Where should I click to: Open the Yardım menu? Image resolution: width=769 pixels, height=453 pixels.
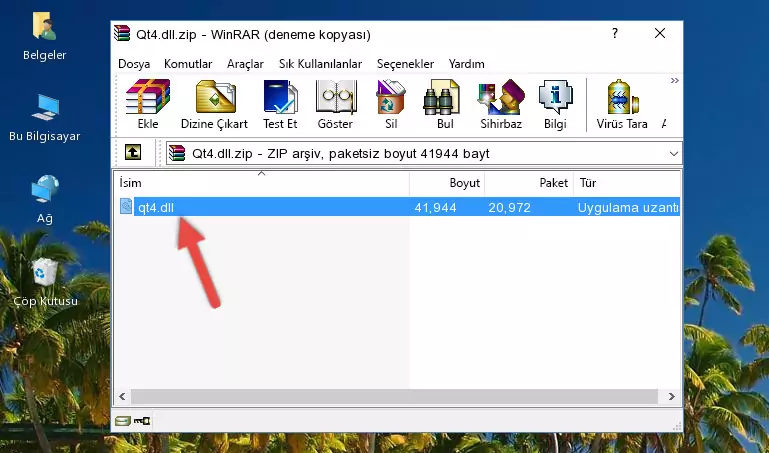click(466, 64)
